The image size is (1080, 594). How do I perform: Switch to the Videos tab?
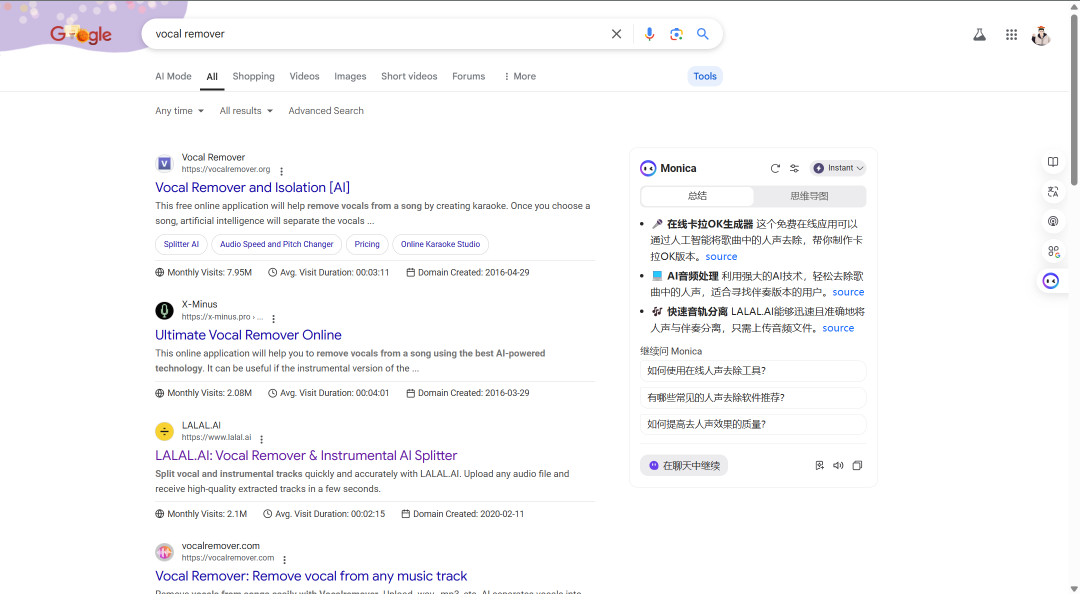tap(304, 76)
